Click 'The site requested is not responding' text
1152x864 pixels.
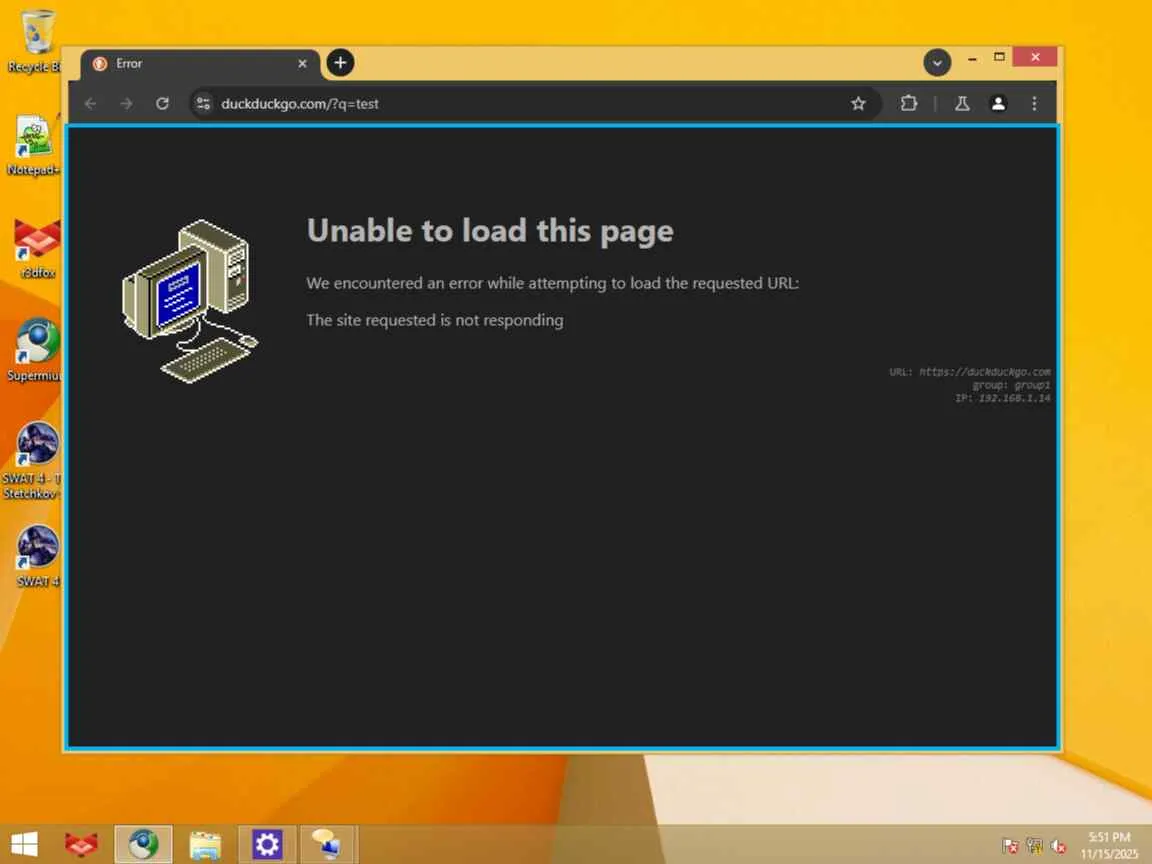click(x=435, y=320)
